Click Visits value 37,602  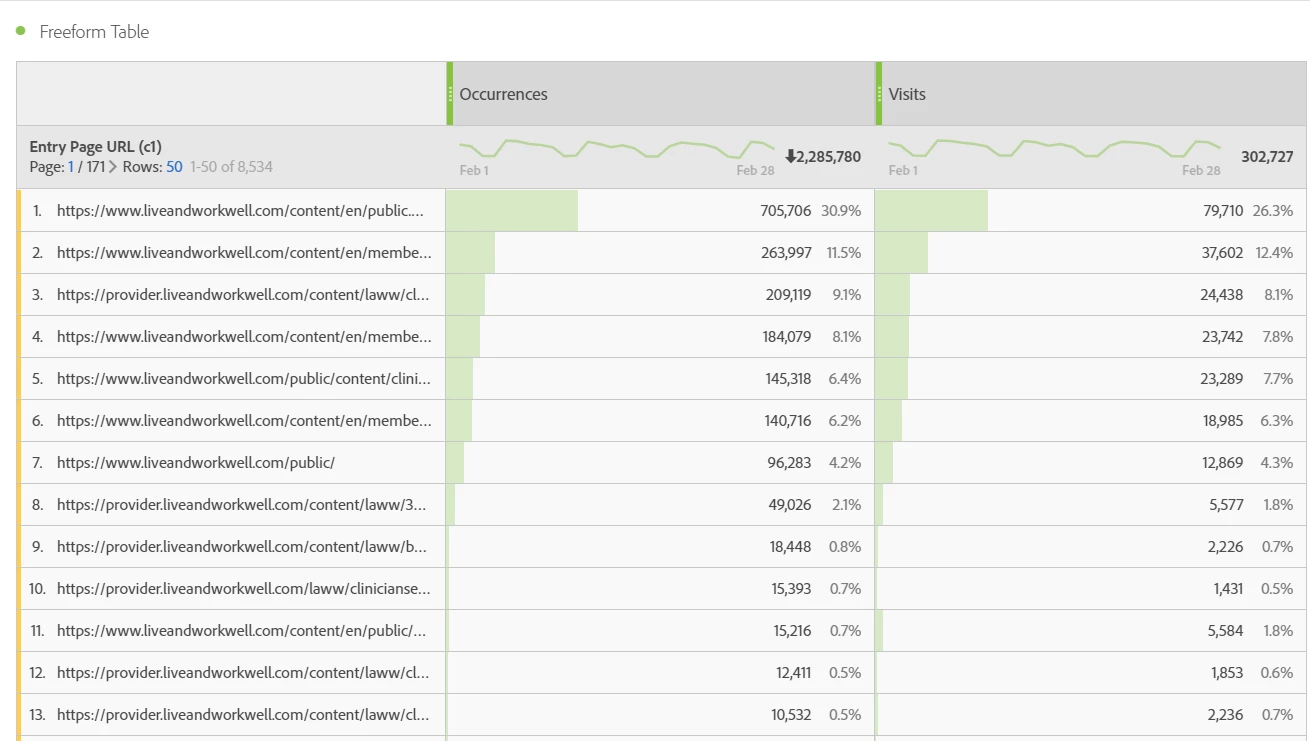click(1222, 253)
